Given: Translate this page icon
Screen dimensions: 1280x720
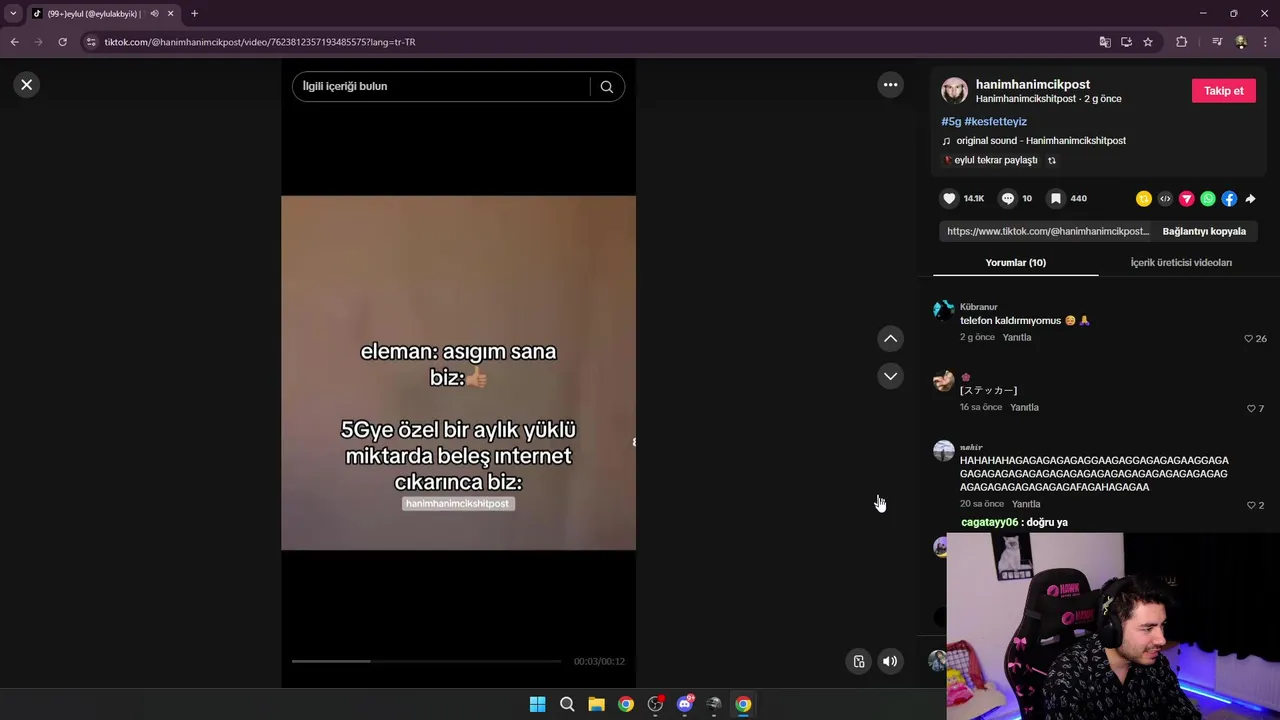Looking at the screenshot, I should [1105, 42].
